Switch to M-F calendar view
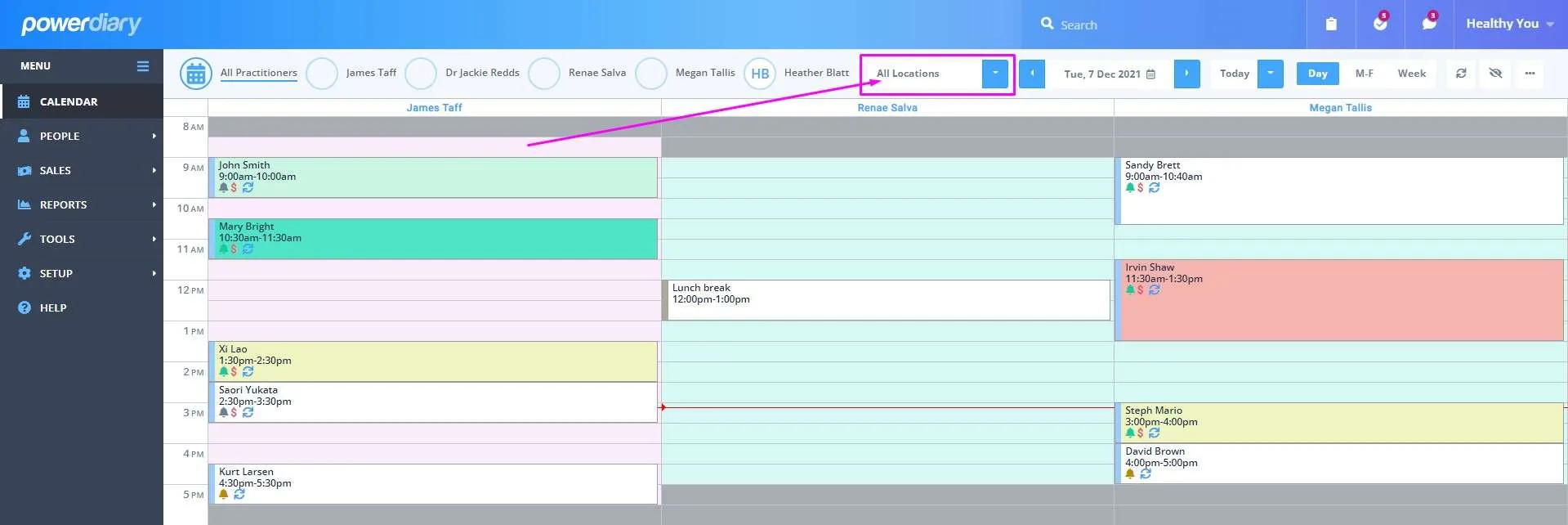Viewport: 1568px width, 525px height. [x=1364, y=74]
